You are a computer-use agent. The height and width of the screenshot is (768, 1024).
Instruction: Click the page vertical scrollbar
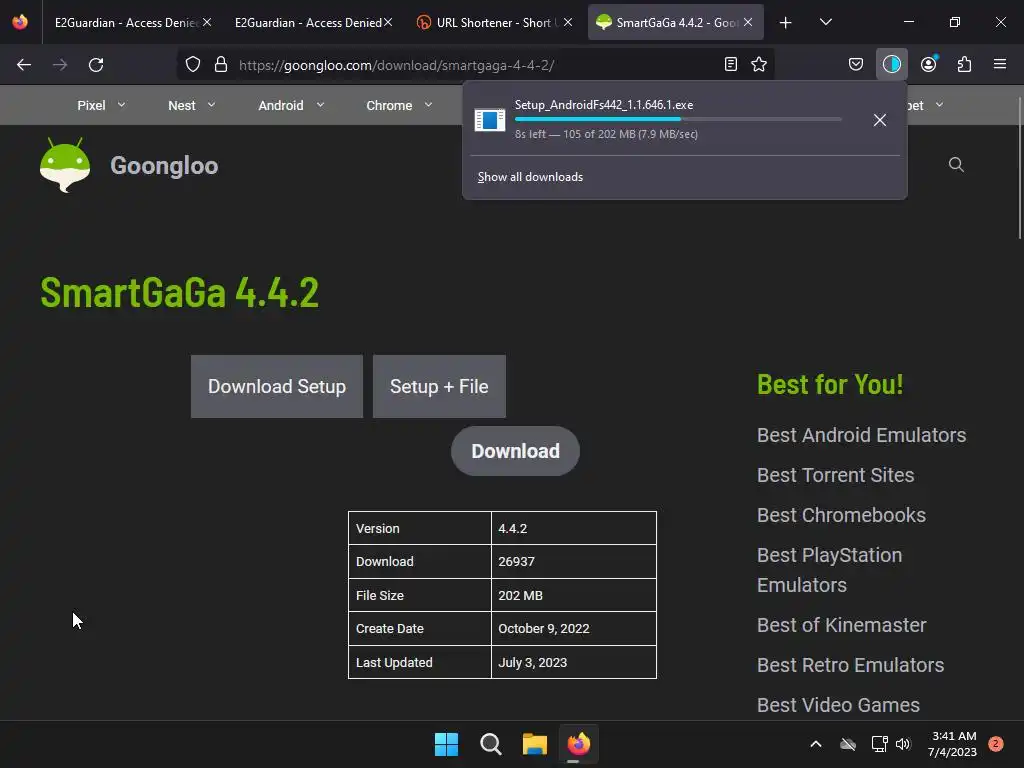point(1019,168)
